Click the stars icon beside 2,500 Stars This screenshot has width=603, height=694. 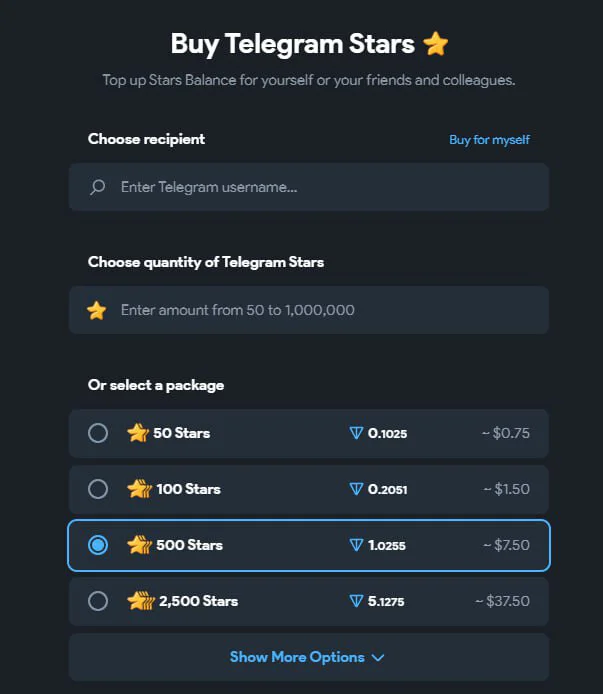pyautogui.click(x=141, y=601)
